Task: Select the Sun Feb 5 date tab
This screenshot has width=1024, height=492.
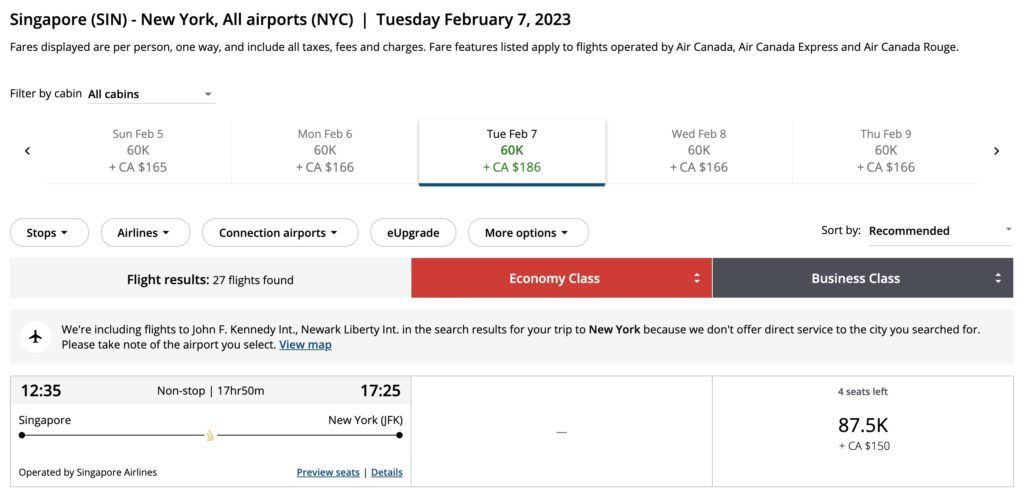Action: 138,151
